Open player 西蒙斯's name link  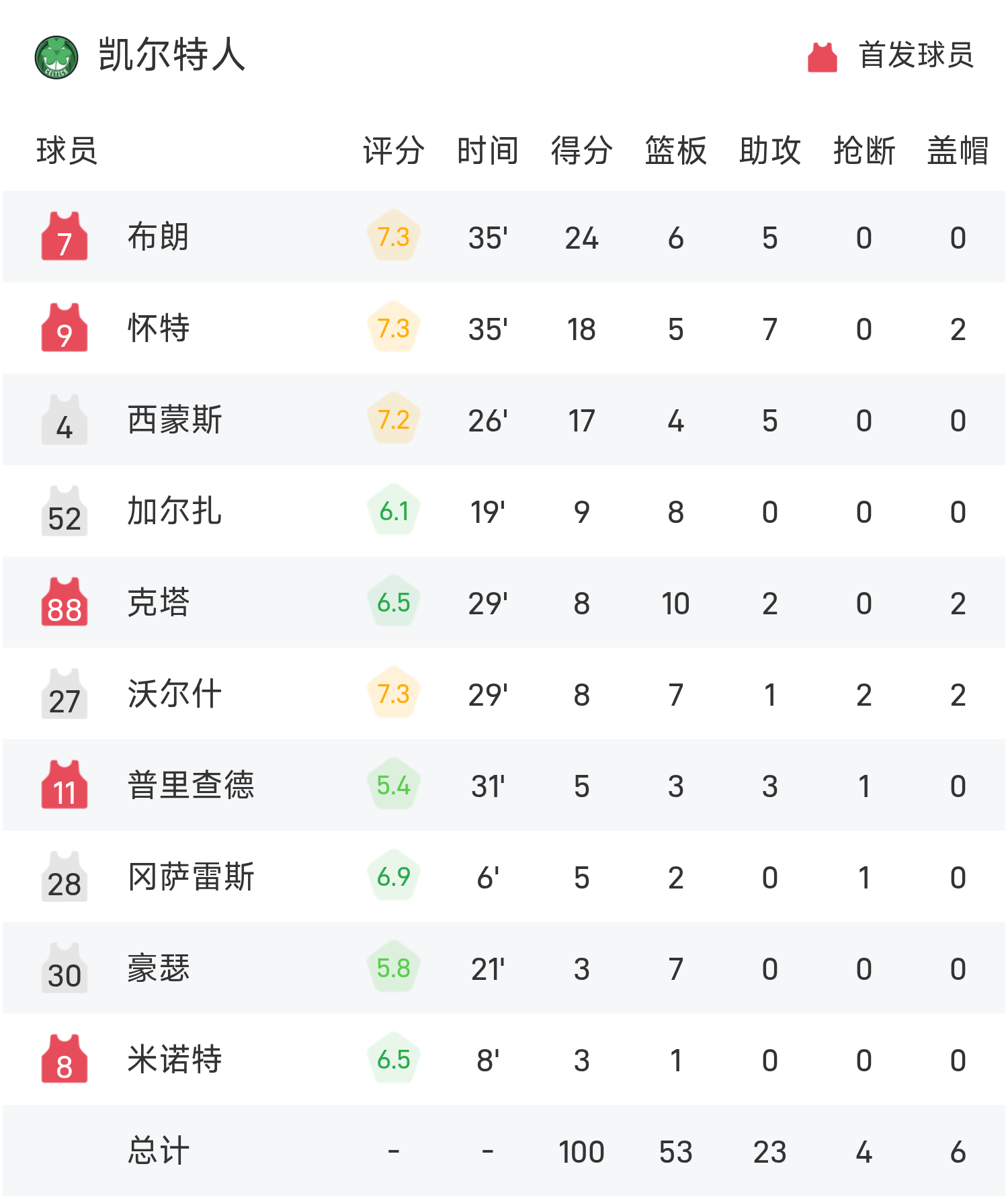point(175,420)
